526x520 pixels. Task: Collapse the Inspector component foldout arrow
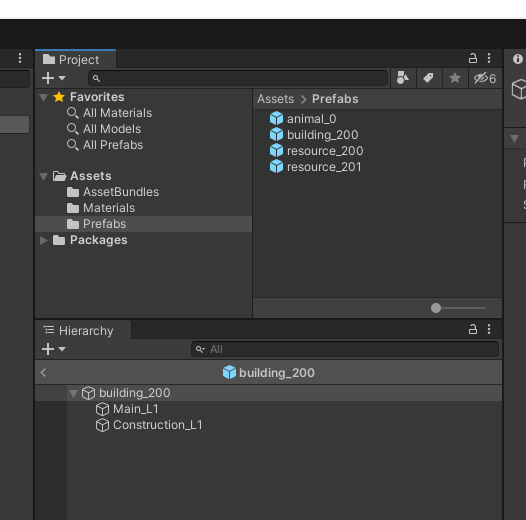pyautogui.click(x=514, y=139)
